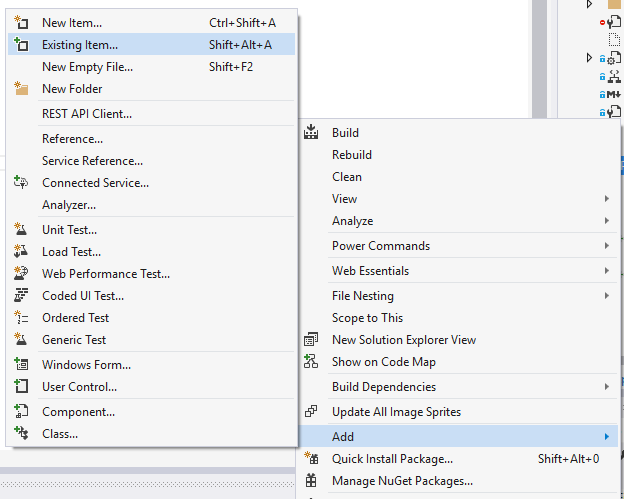Click the Coded UI Test icon
Screen dimensions: 624x499
(21, 296)
